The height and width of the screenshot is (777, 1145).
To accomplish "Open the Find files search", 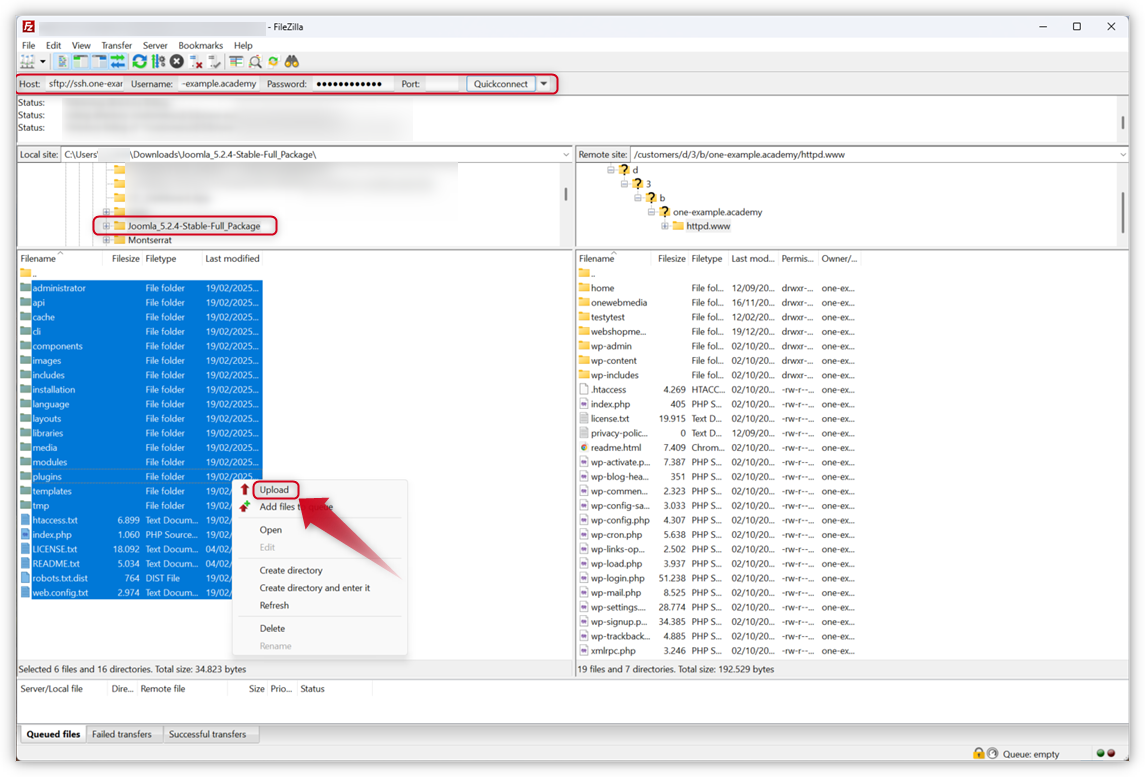I will tap(291, 61).
